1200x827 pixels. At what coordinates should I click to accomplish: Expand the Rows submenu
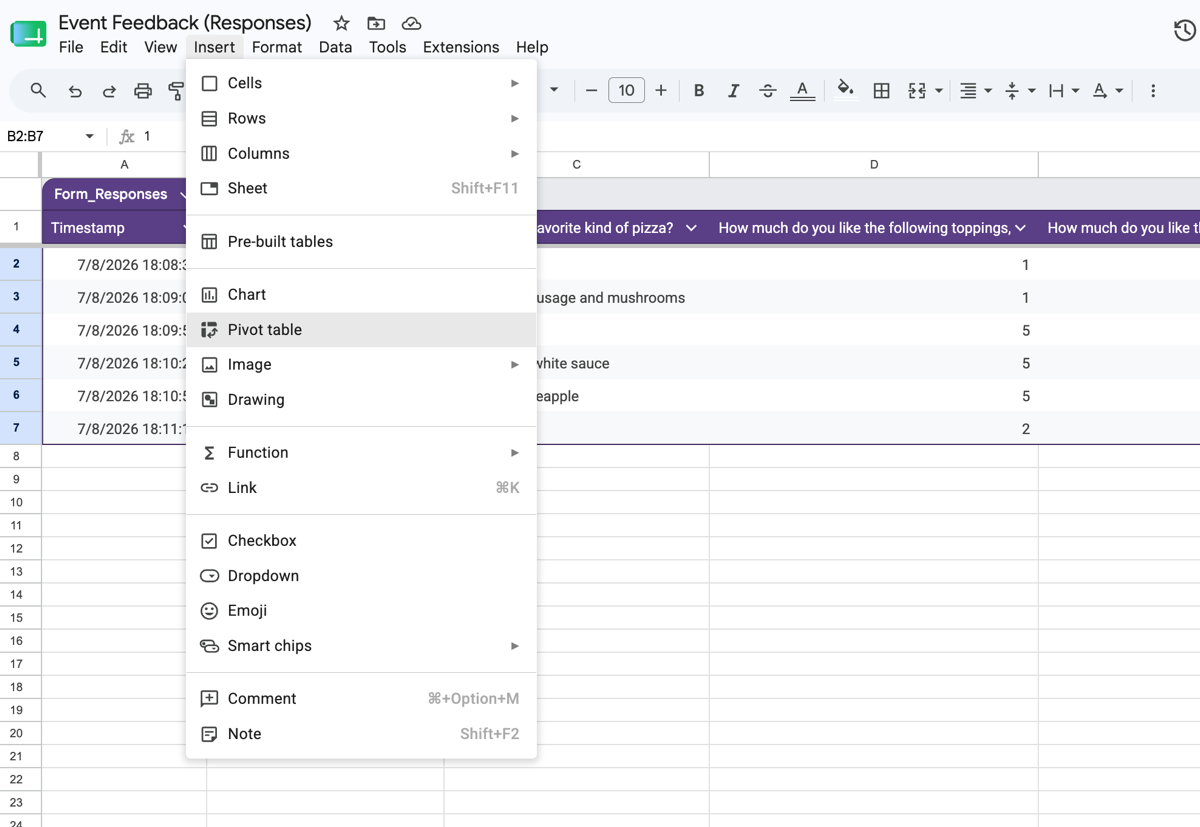(x=361, y=118)
